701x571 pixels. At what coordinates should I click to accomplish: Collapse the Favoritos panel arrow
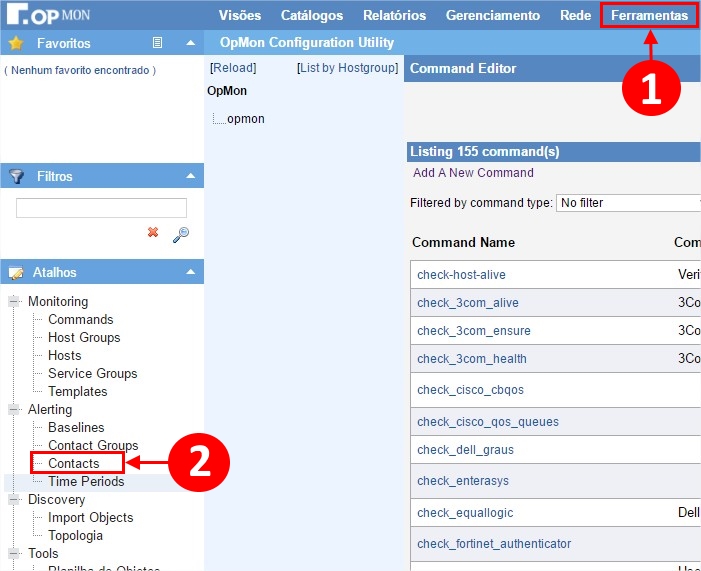point(191,43)
